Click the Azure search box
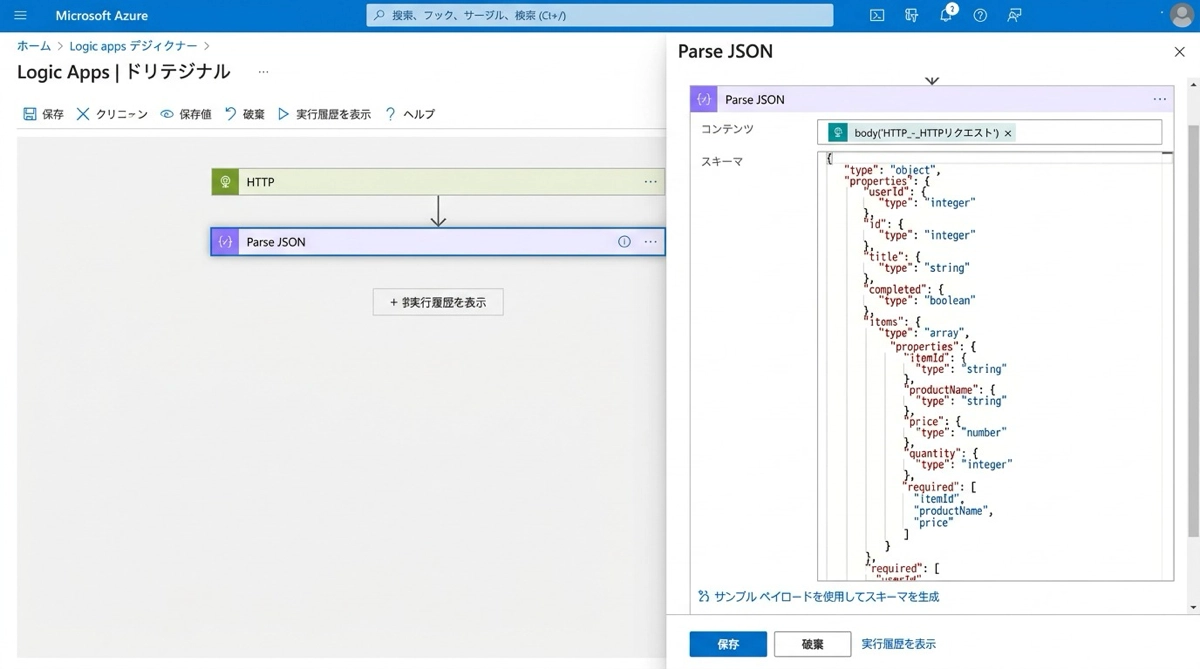The width and height of the screenshot is (1200, 669). 600,16
